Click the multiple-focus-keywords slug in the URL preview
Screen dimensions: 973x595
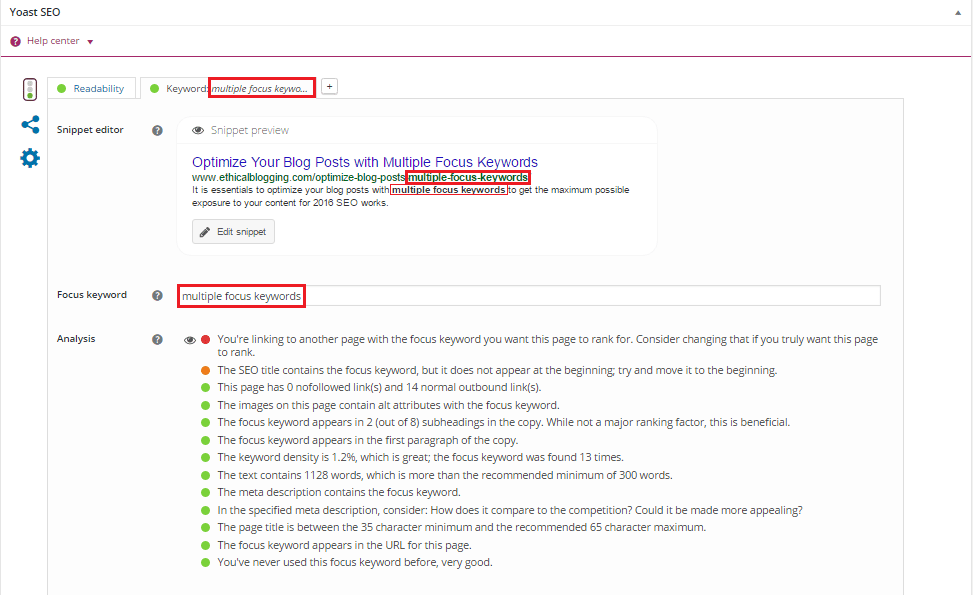pyautogui.click(x=468, y=176)
